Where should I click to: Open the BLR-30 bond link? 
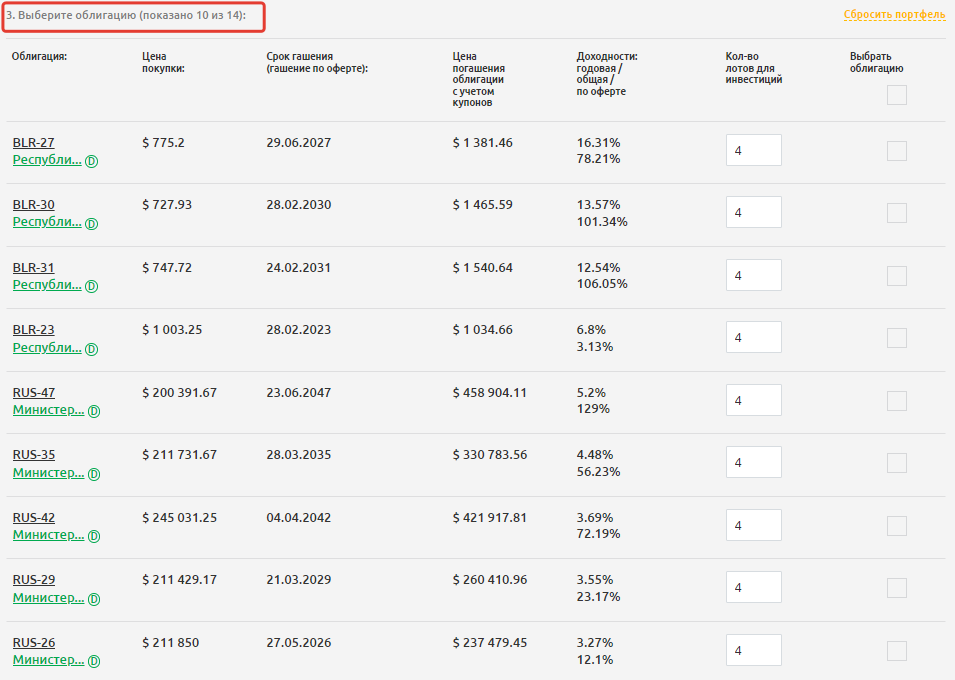[x=33, y=205]
